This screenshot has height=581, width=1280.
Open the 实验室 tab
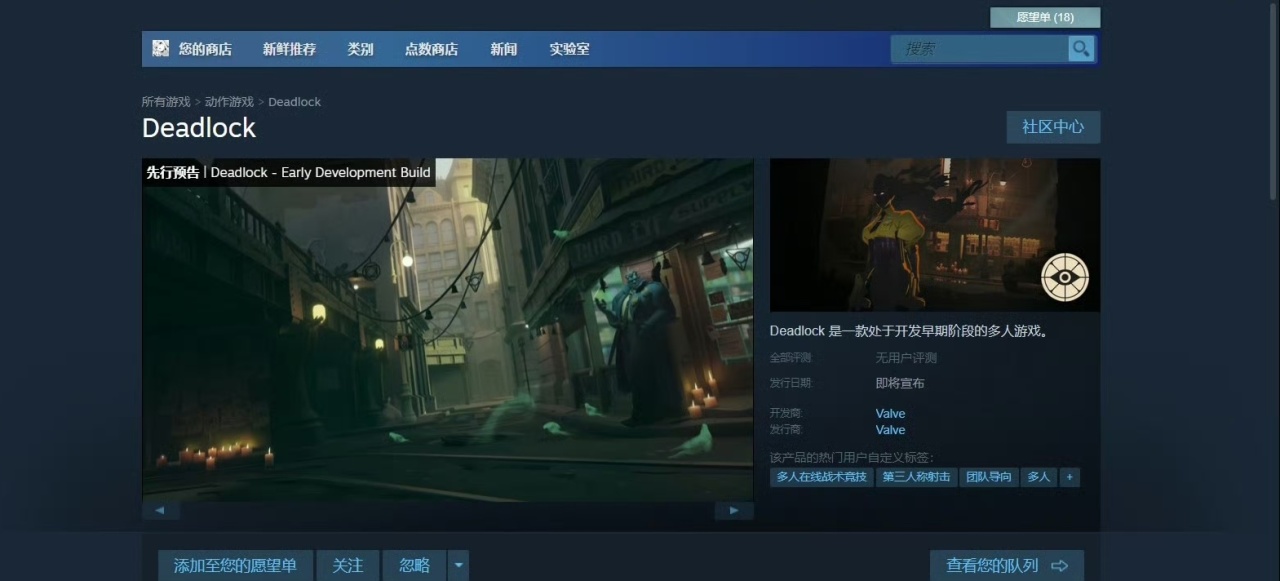[x=569, y=49]
